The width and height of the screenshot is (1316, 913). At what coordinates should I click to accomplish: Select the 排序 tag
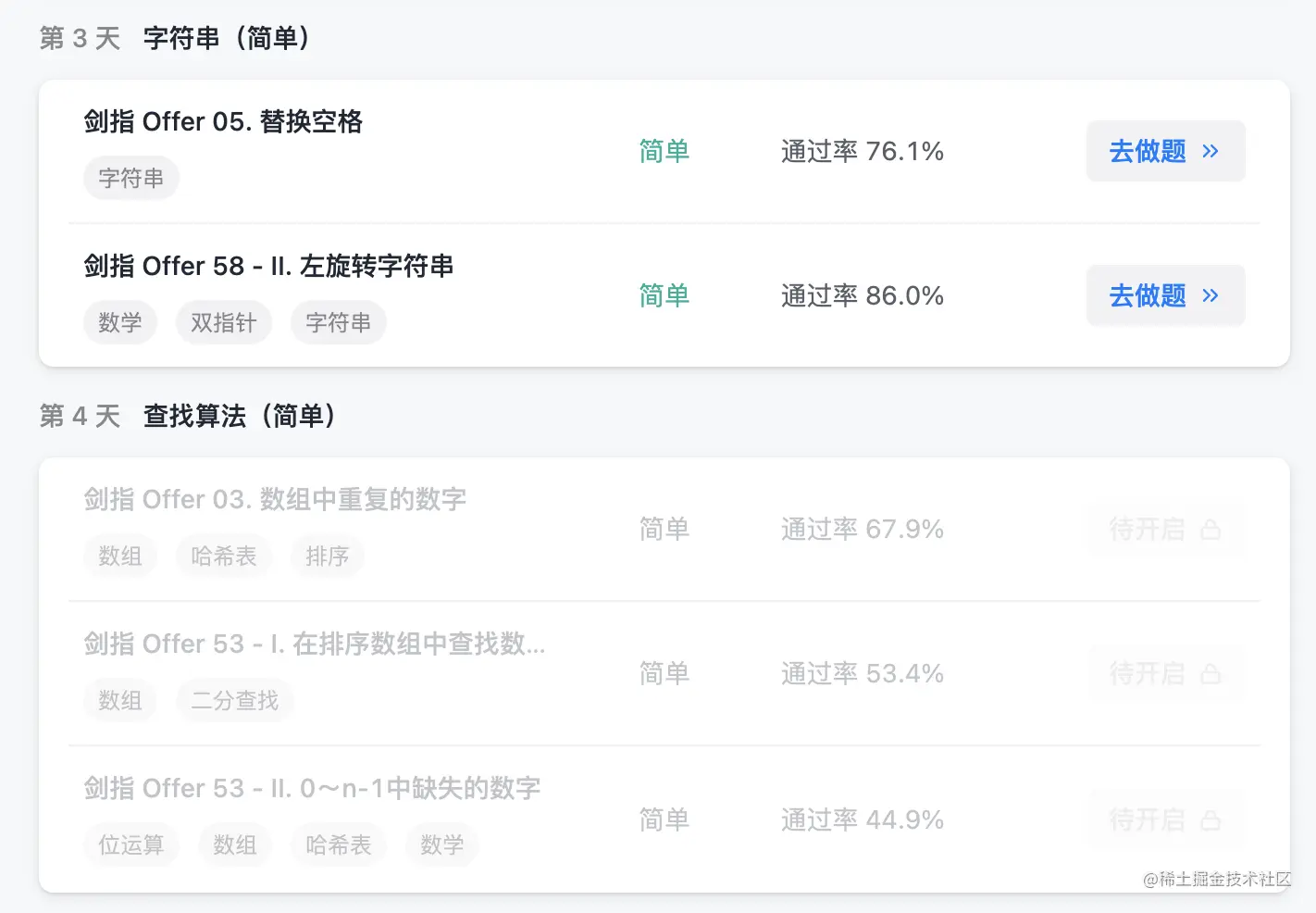328,556
